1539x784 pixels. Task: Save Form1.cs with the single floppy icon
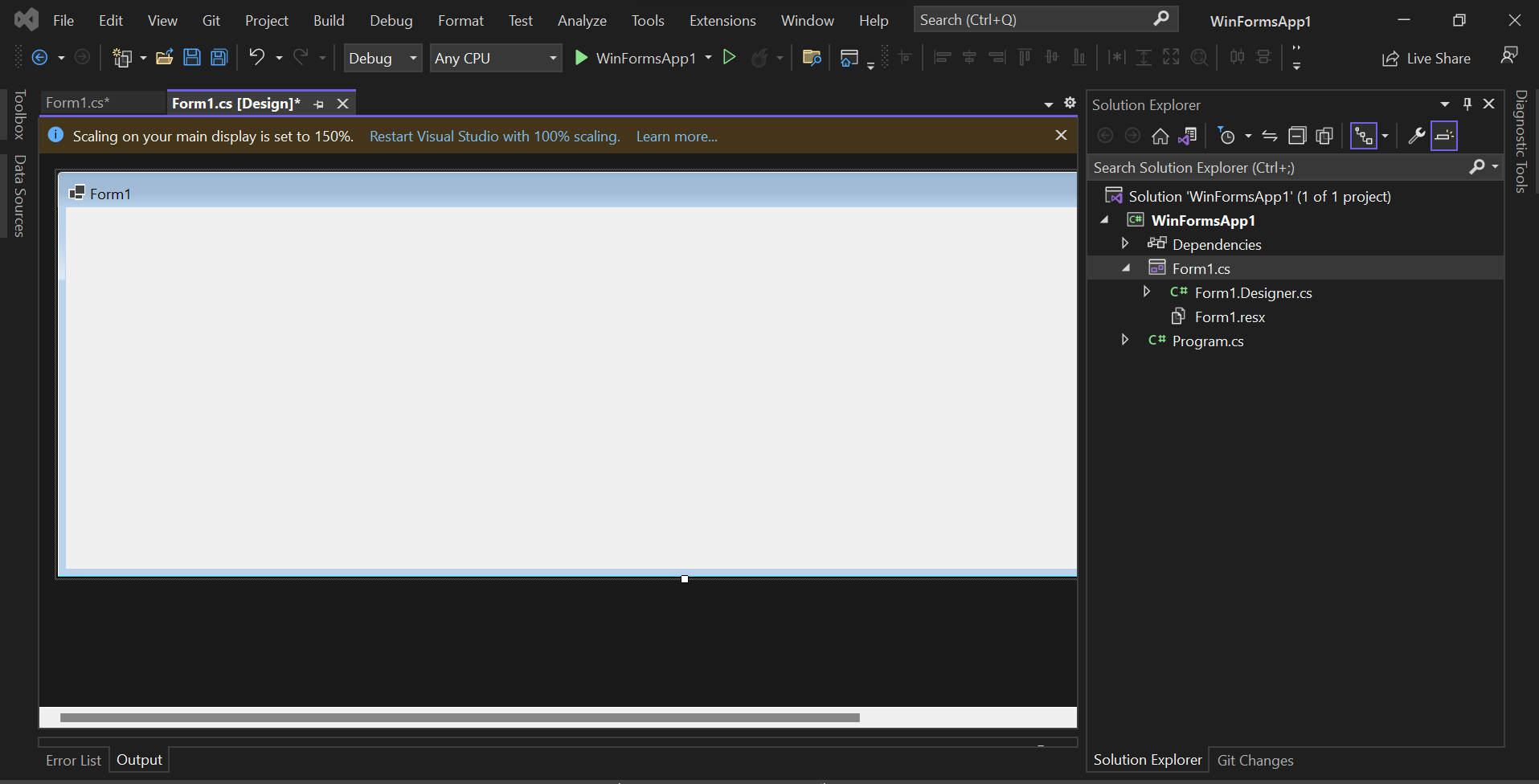[192, 58]
